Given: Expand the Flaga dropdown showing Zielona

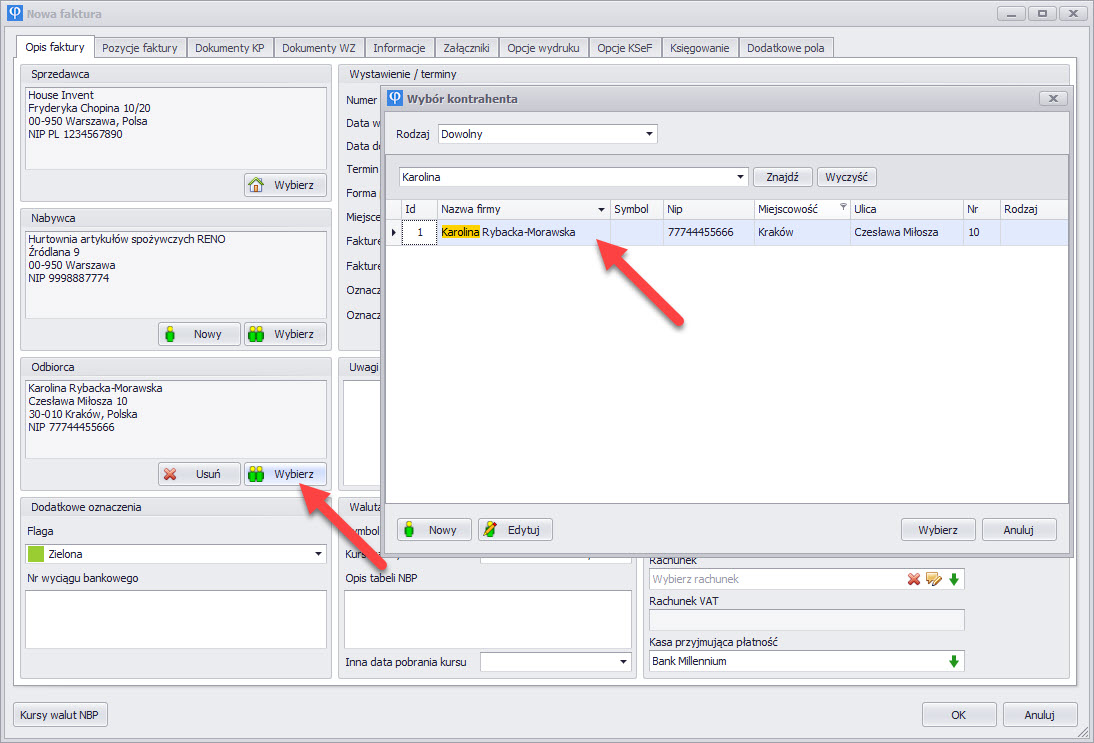Looking at the screenshot, I should (318, 554).
